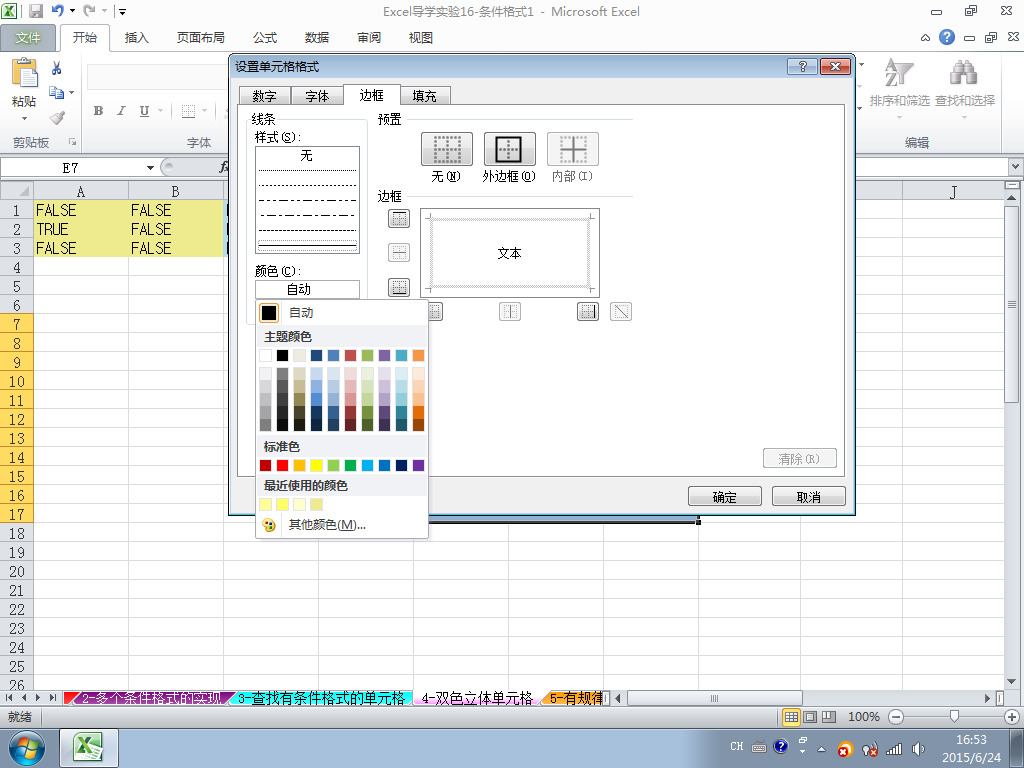Screen dimensions: 1024x768
Task: Cancel the dialog with 取消
Action: [x=808, y=496]
